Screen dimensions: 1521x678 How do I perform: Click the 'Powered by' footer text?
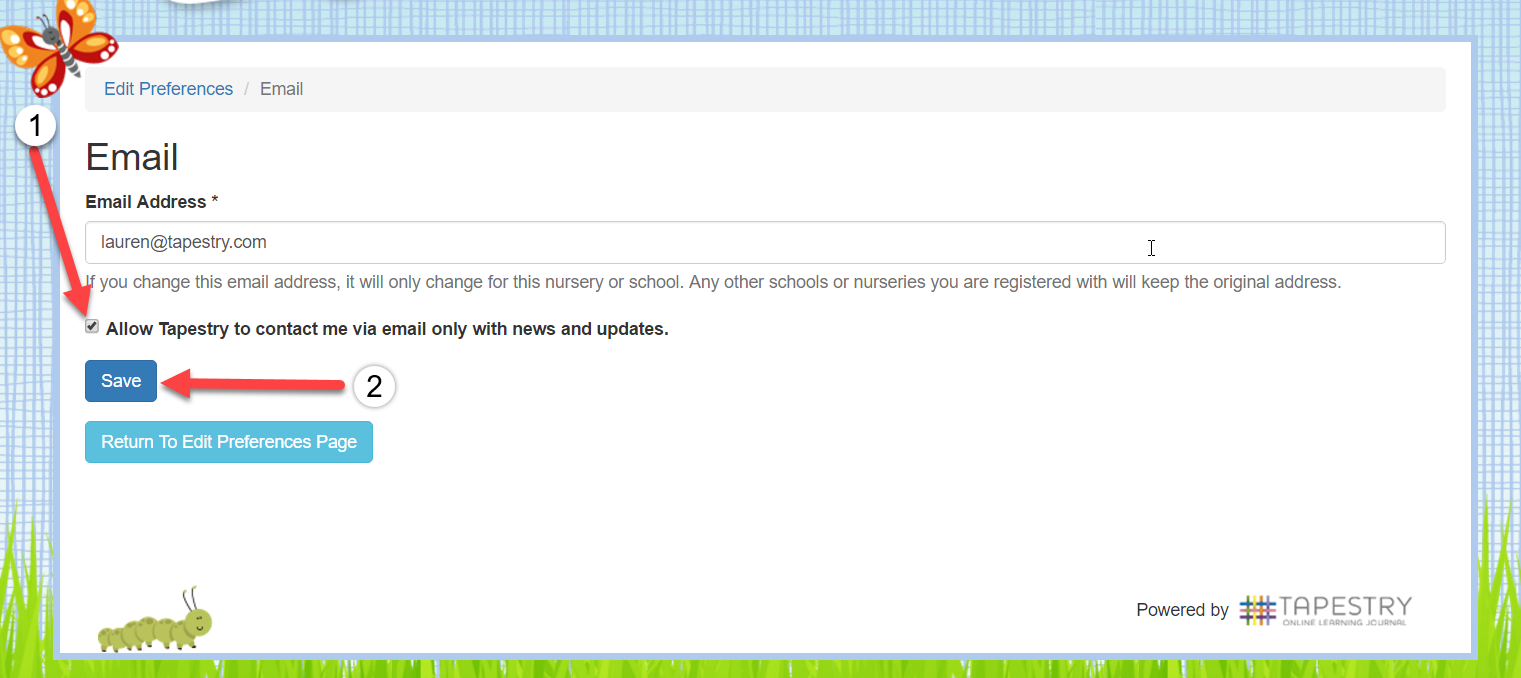click(x=1182, y=610)
